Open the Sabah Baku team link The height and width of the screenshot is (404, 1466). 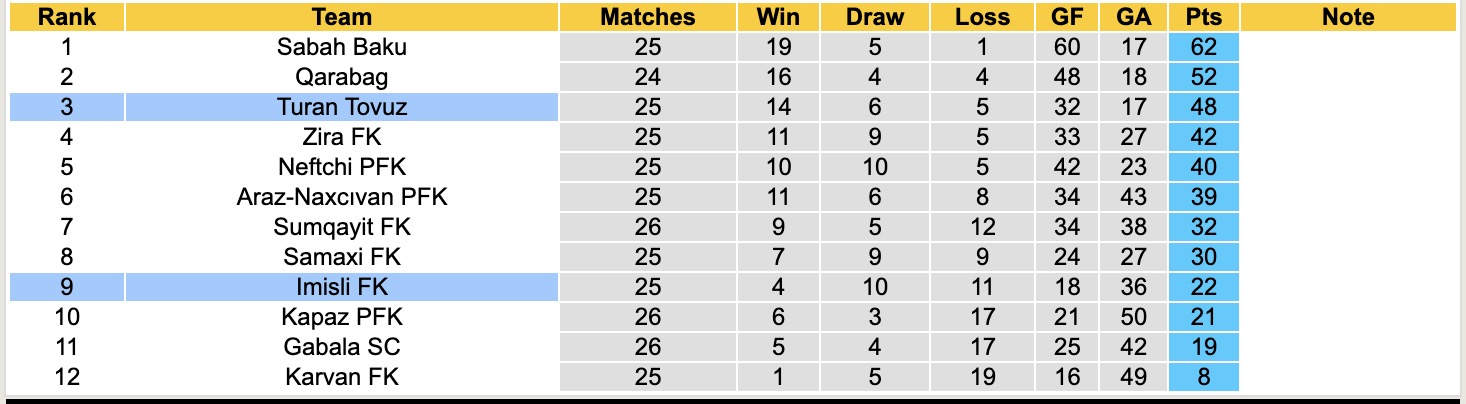point(342,47)
